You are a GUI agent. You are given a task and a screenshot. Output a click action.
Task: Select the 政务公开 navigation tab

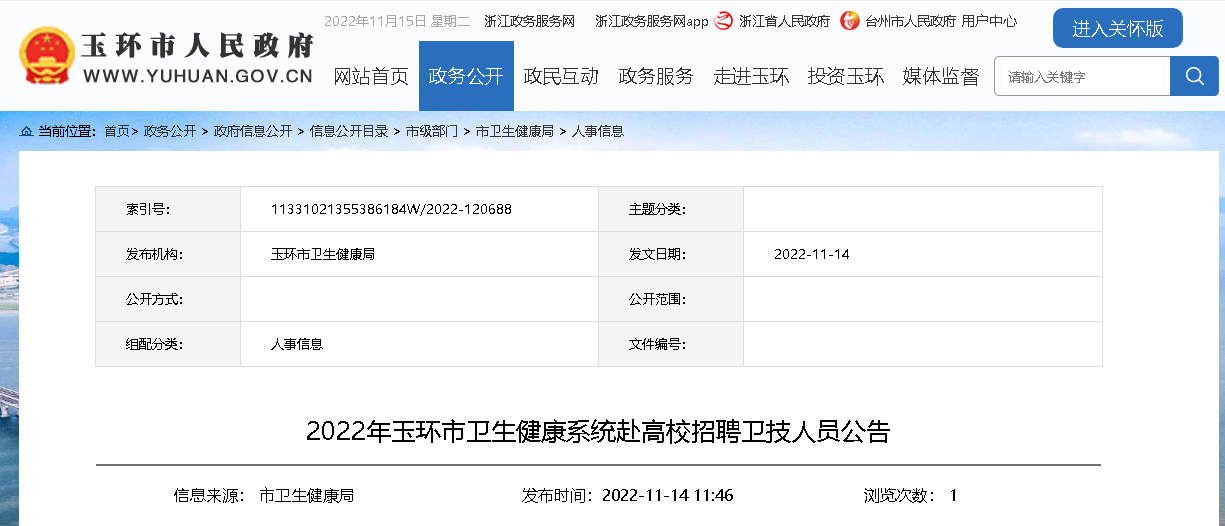pos(466,76)
